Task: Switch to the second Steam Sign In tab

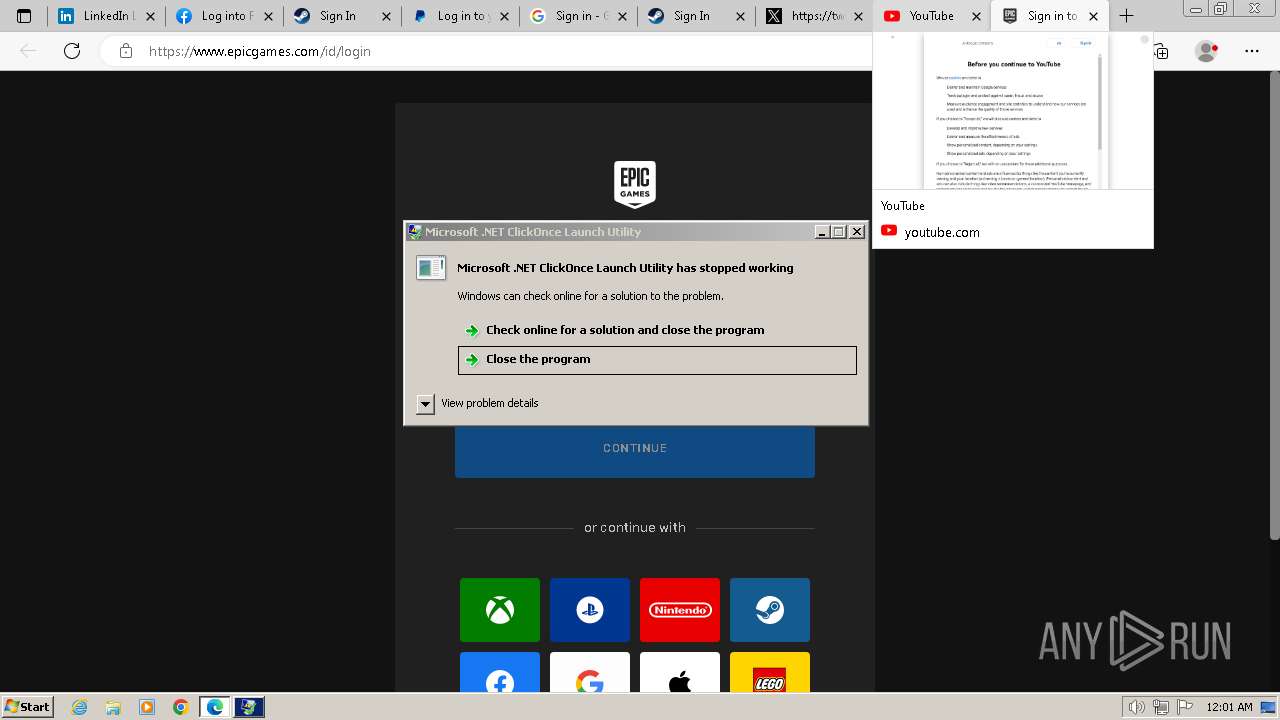Action: tap(696, 16)
